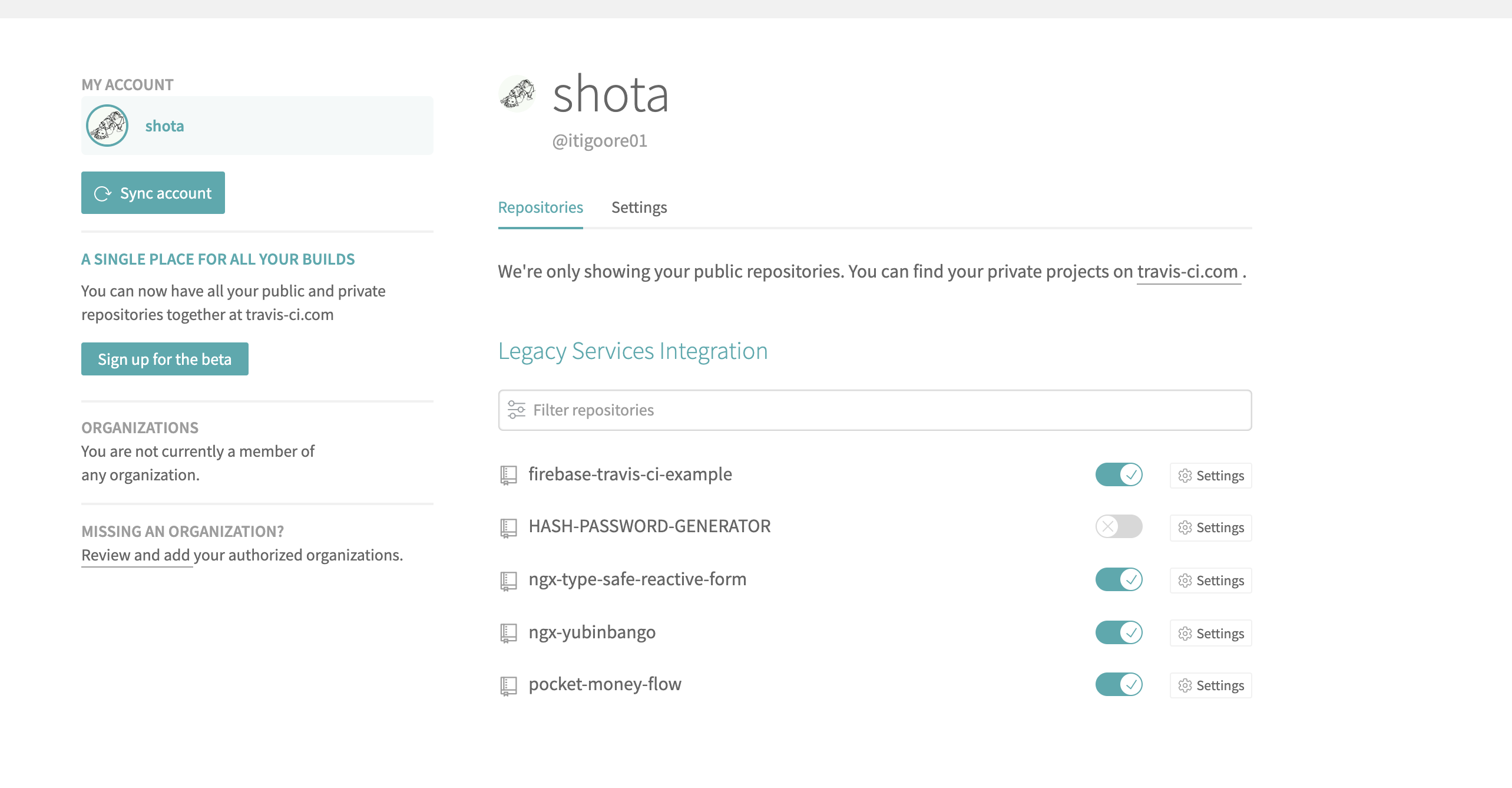The image size is (1512, 788).
Task: Click the large profile avatar next to shota heading
Action: tap(517, 94)
